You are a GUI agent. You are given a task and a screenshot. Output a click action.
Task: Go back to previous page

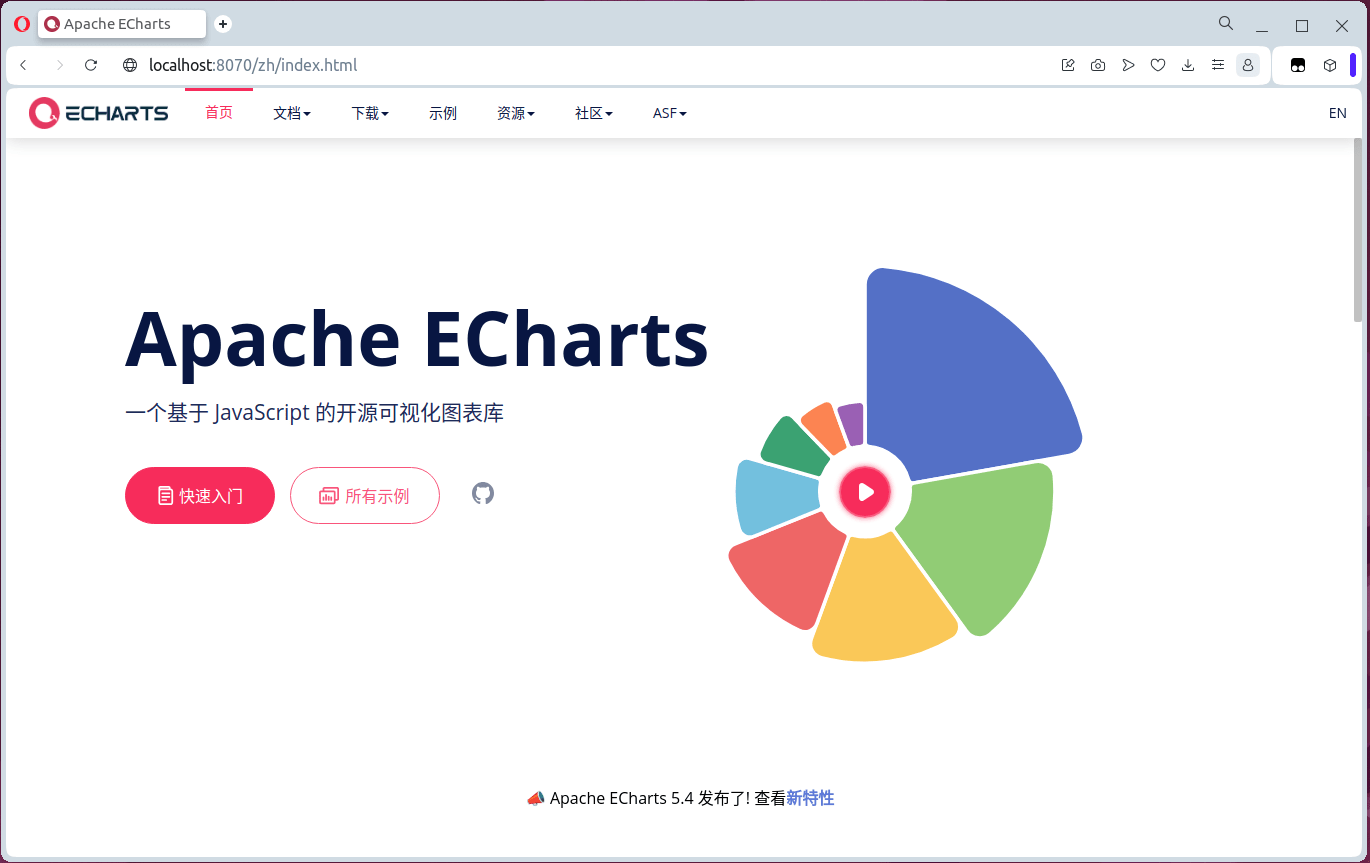tap(24, 65)
